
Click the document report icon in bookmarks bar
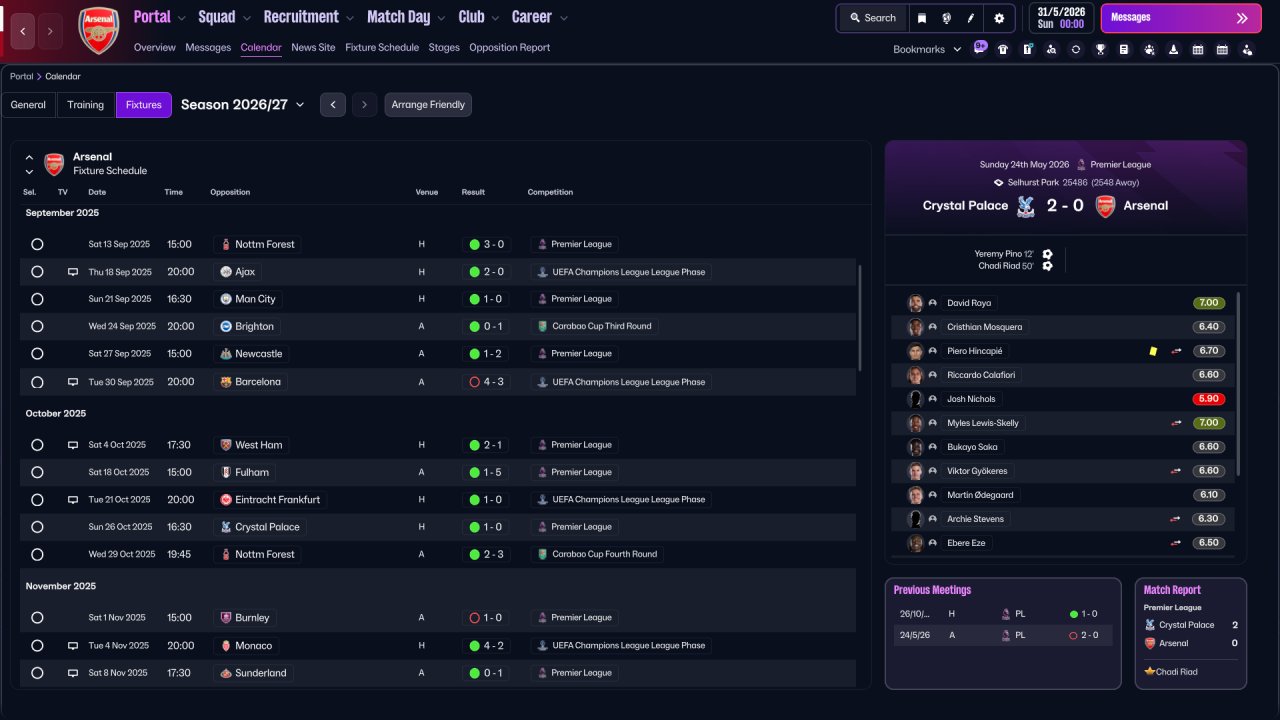(x=1124, y=49)
